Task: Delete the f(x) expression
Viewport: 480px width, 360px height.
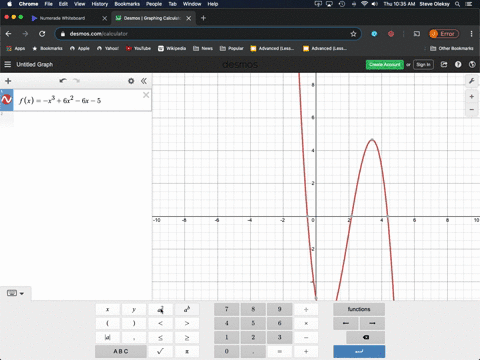Action: [x=146, y=95]
